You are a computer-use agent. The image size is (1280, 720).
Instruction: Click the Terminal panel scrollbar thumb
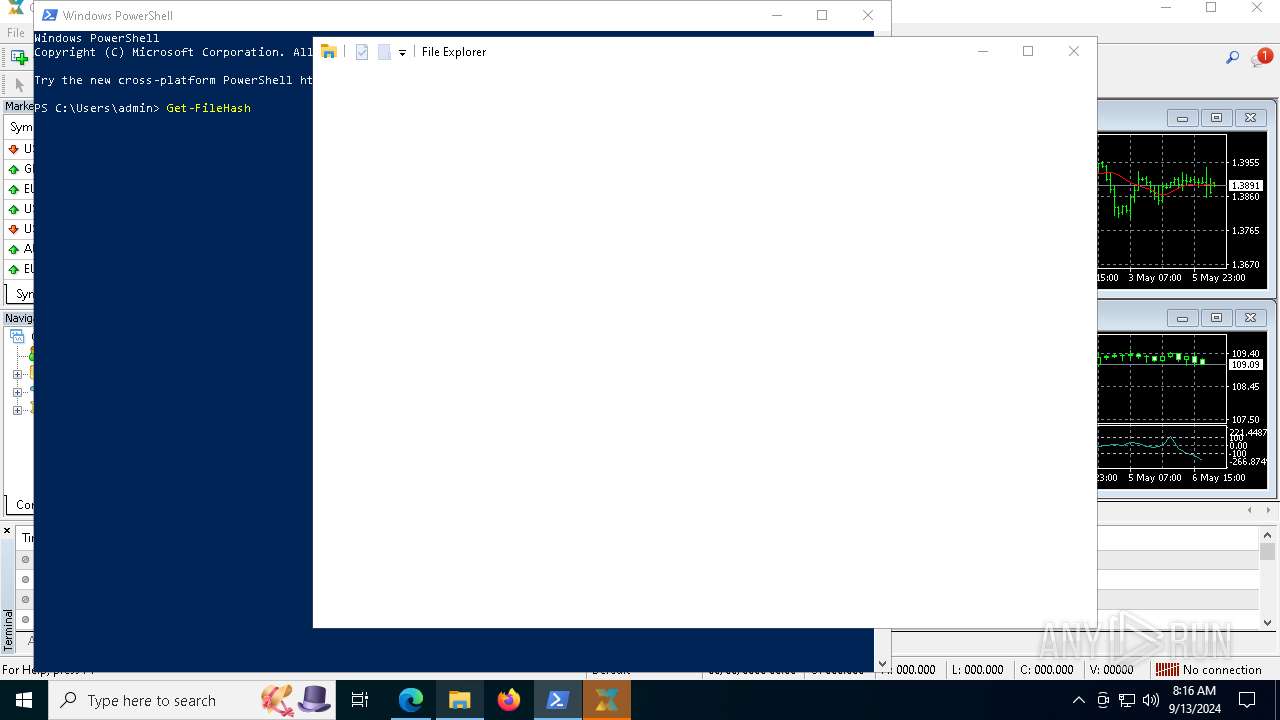click(1267, 552)
